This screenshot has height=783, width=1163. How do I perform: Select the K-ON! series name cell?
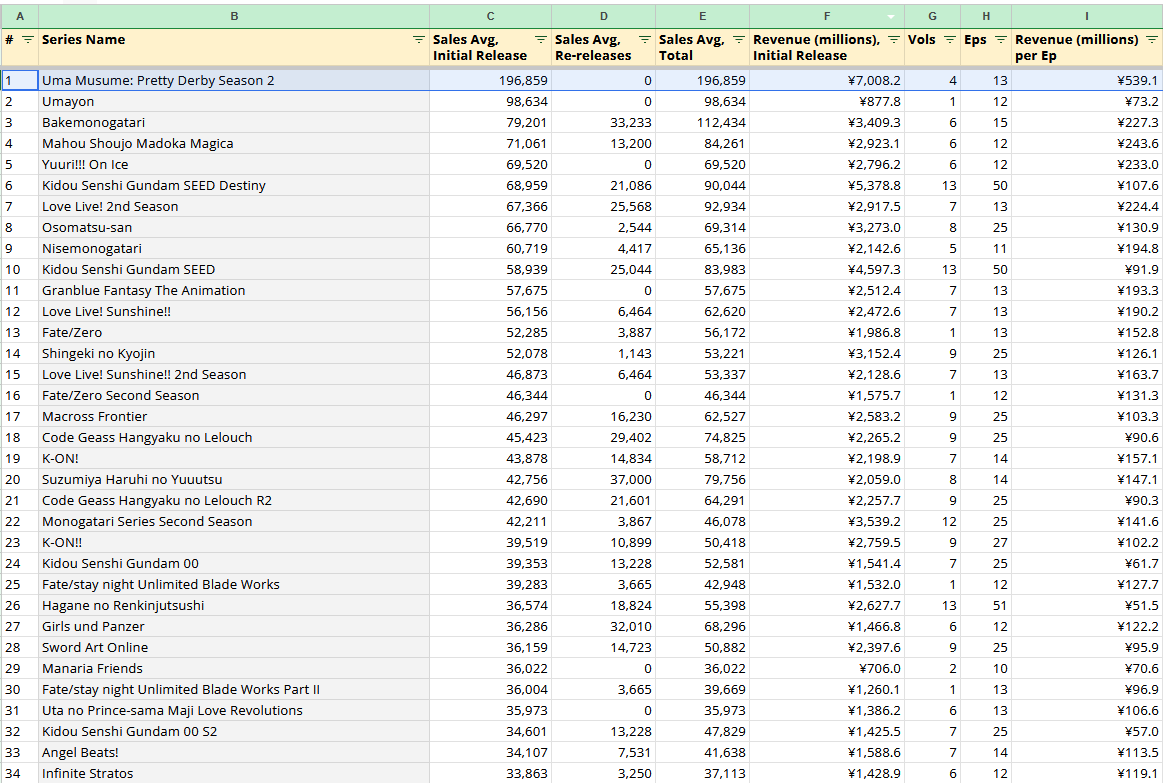pyautogui.click(x=234, y=458)
